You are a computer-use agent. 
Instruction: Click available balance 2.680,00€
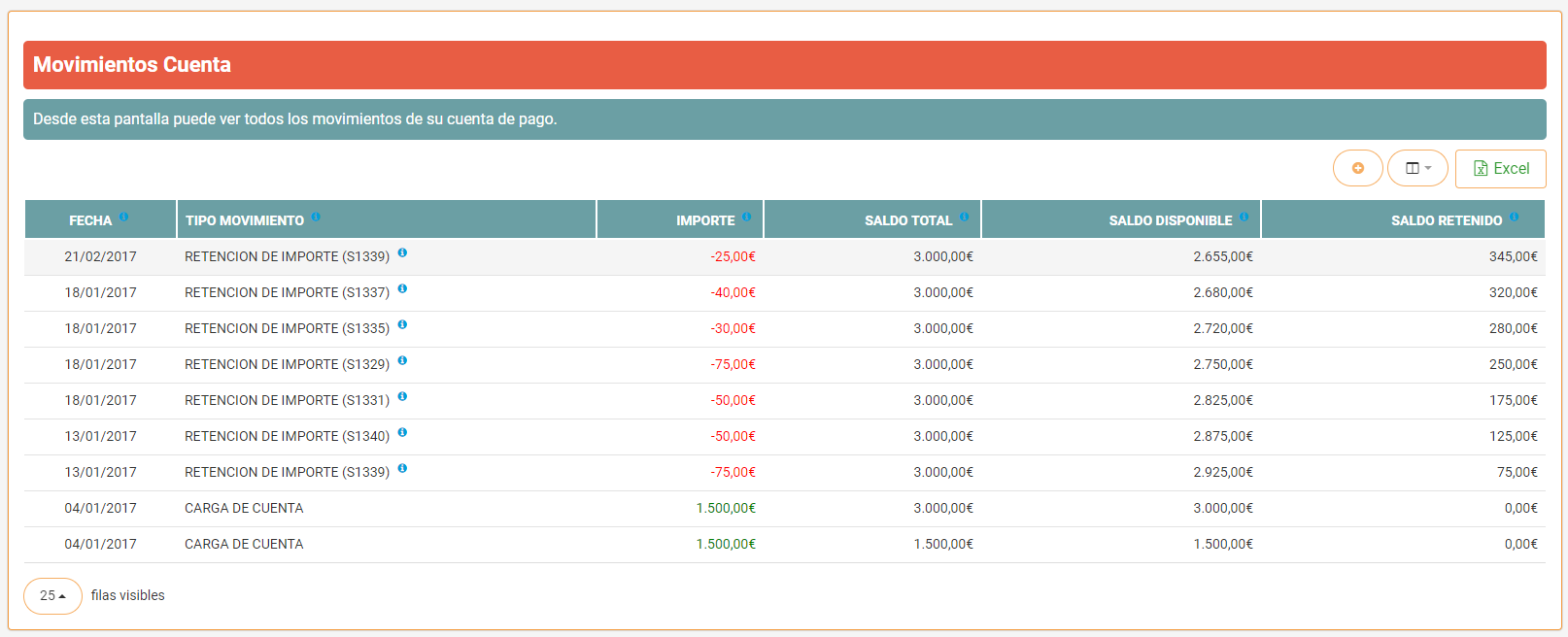[1223, 292]
